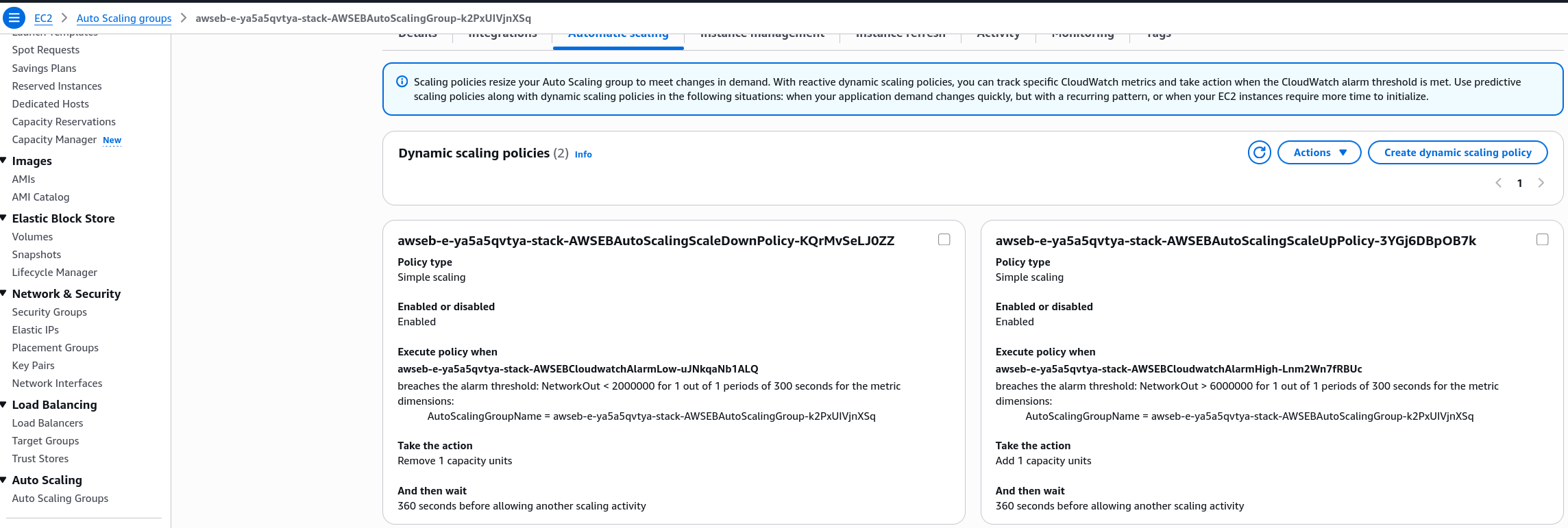The width and height of the screenshot is (1568, 528).
Task: Go to previous page of policies
Action: point(1499,183)
